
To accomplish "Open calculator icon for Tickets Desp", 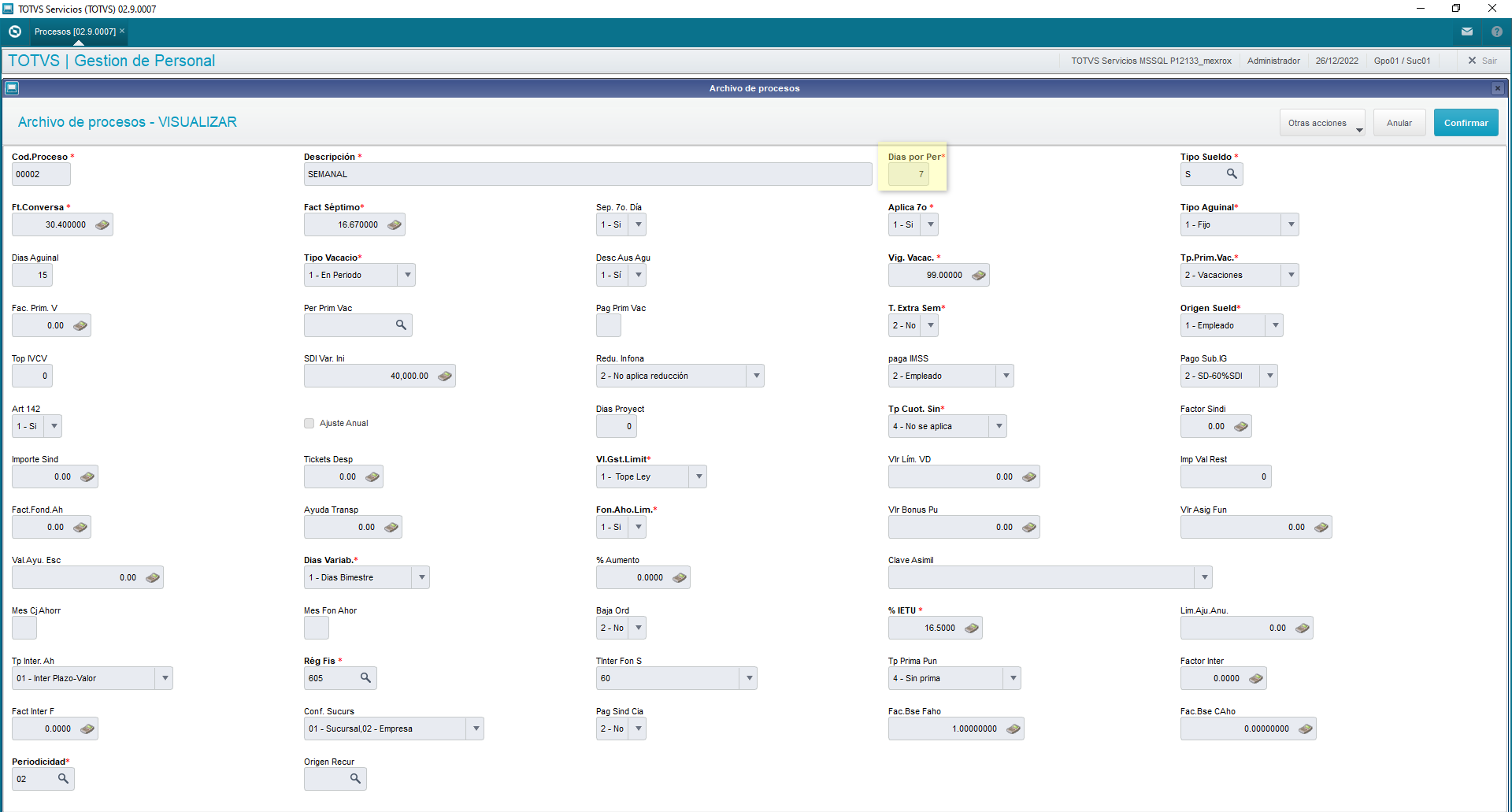I will 372,477.
